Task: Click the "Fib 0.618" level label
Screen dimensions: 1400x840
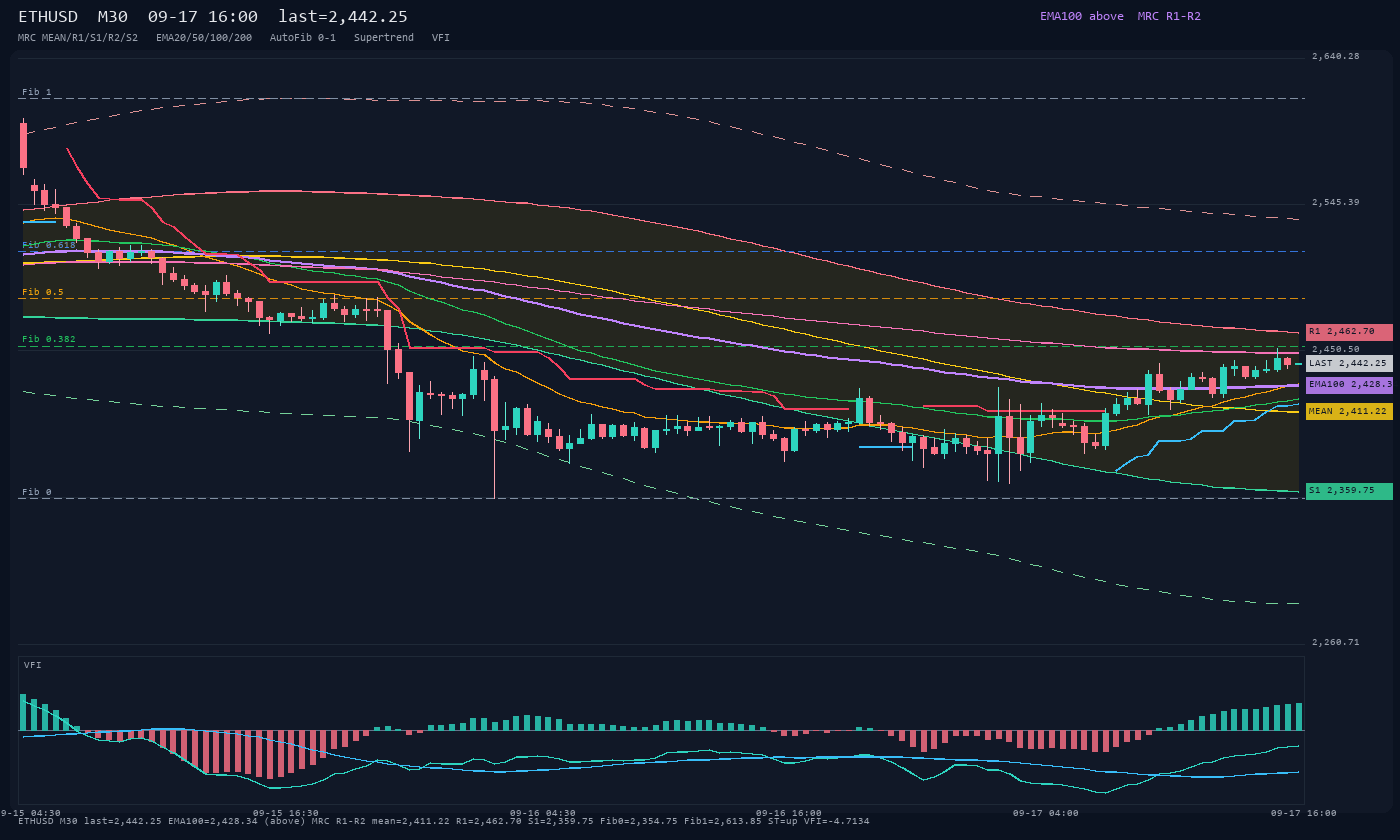Action: click(49, 245)
